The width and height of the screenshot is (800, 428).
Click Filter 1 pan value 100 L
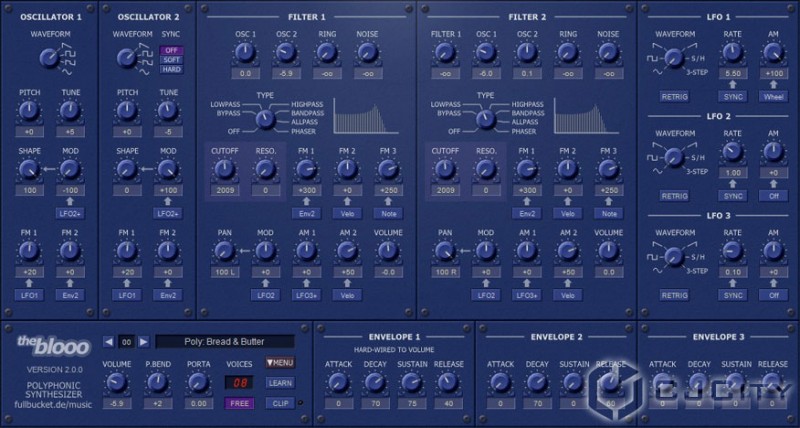[224, 272]
